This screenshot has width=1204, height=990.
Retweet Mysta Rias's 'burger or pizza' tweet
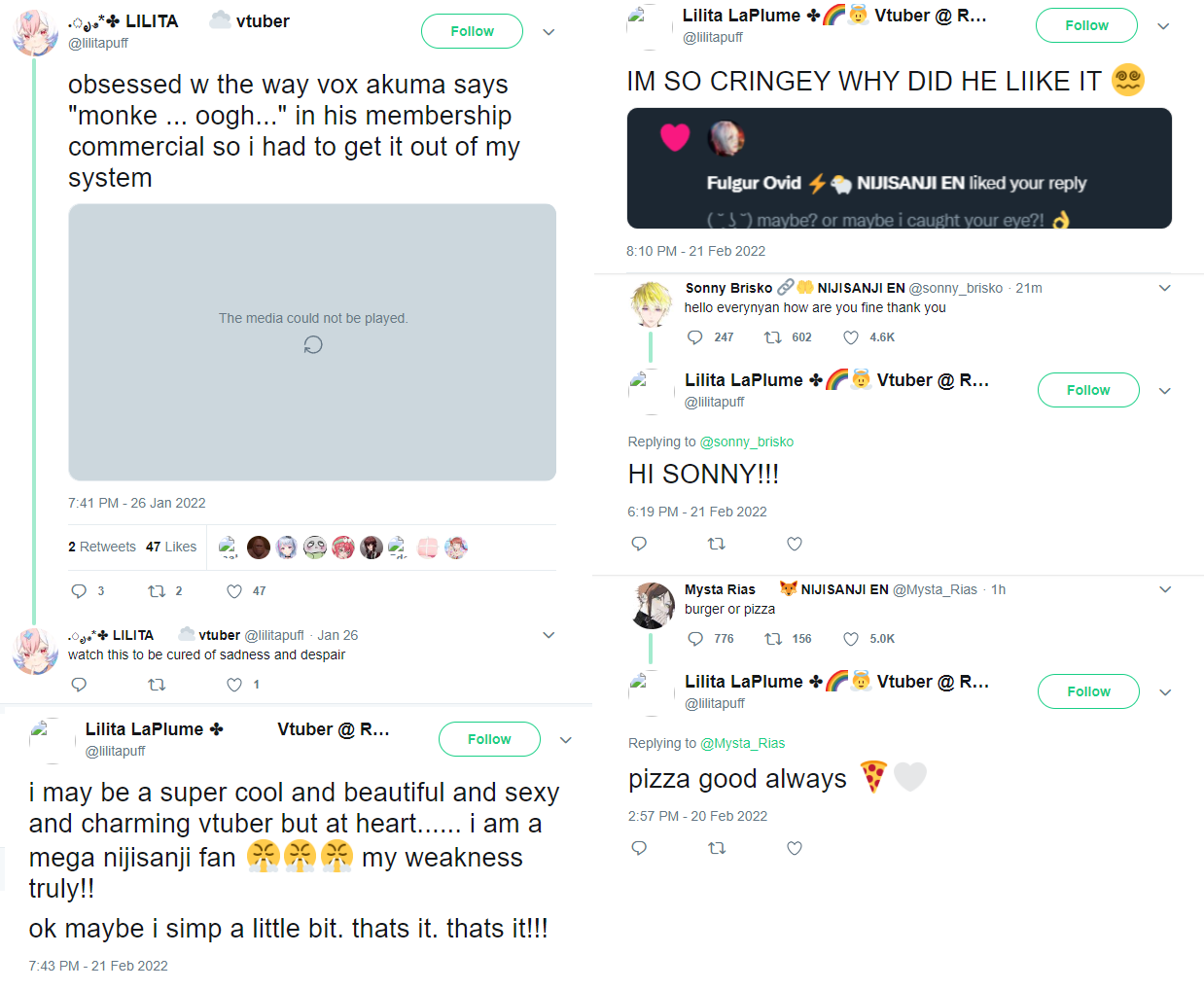(x=773, y=639)
